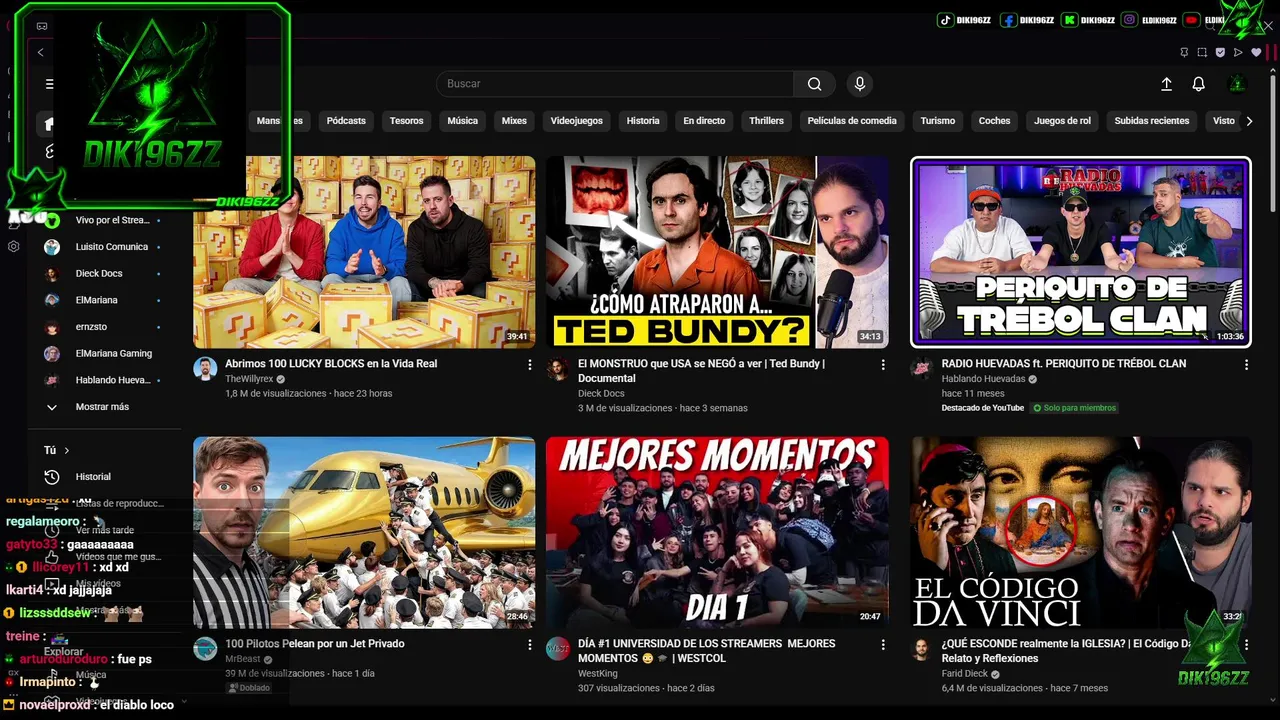
Task: Click browser sidebar settings gear
Action: [x=13, y=246]
